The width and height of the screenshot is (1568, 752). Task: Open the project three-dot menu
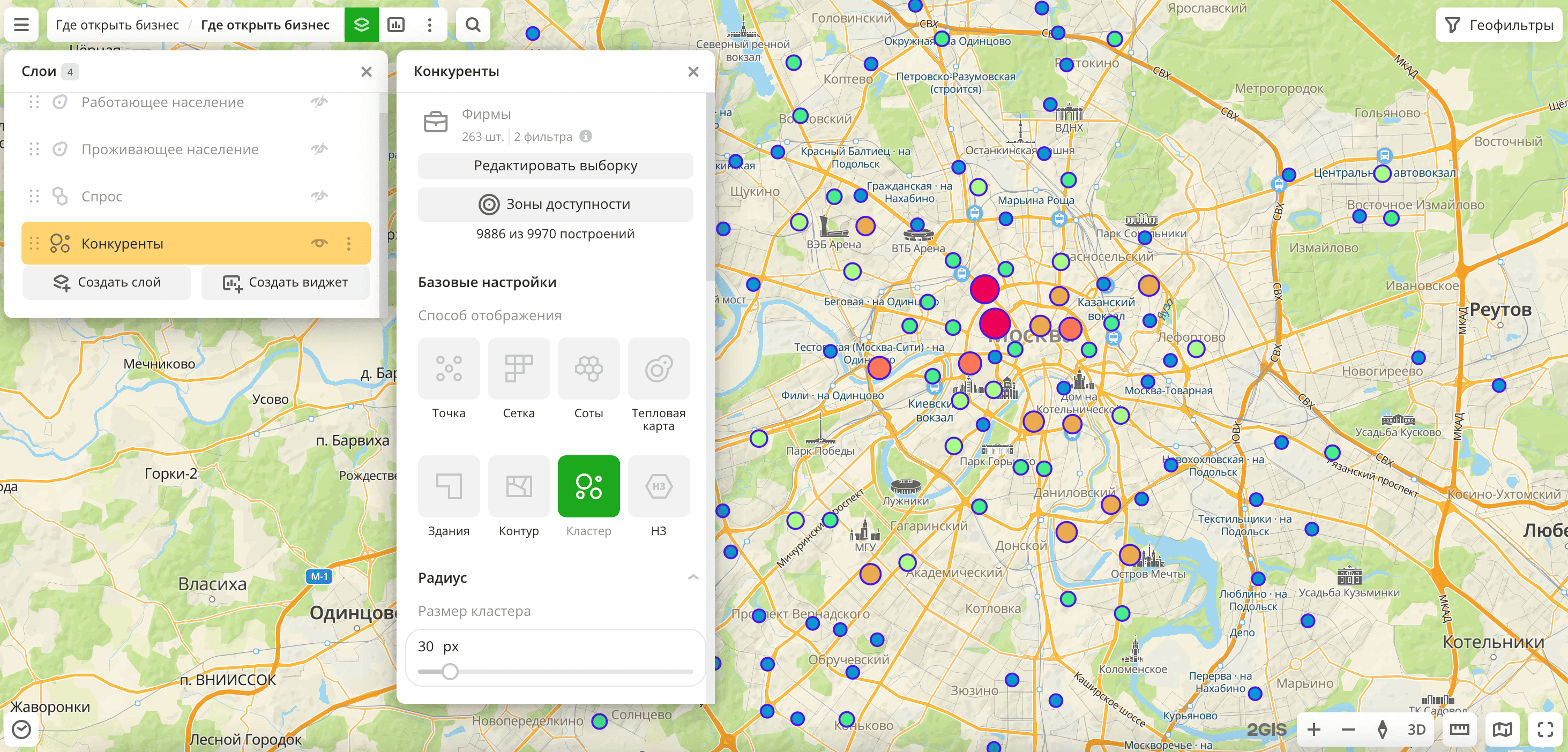(430, 25)
